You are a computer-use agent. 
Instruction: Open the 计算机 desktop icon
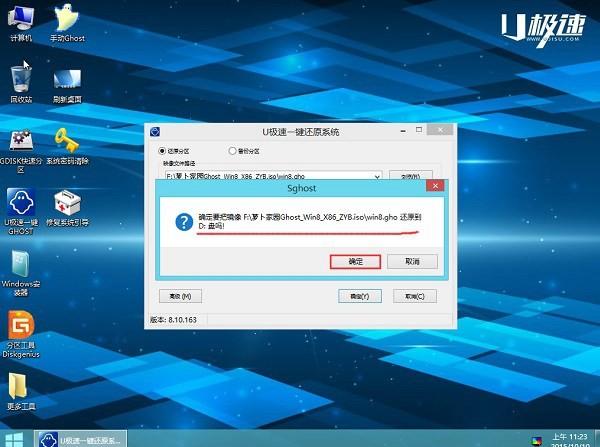(x=21, y=23)
